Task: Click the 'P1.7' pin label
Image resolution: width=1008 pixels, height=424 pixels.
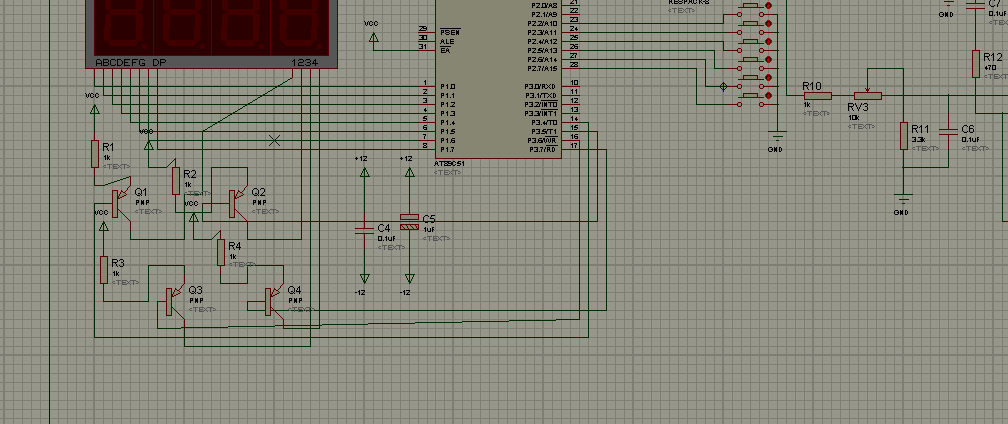Action: 448,150
